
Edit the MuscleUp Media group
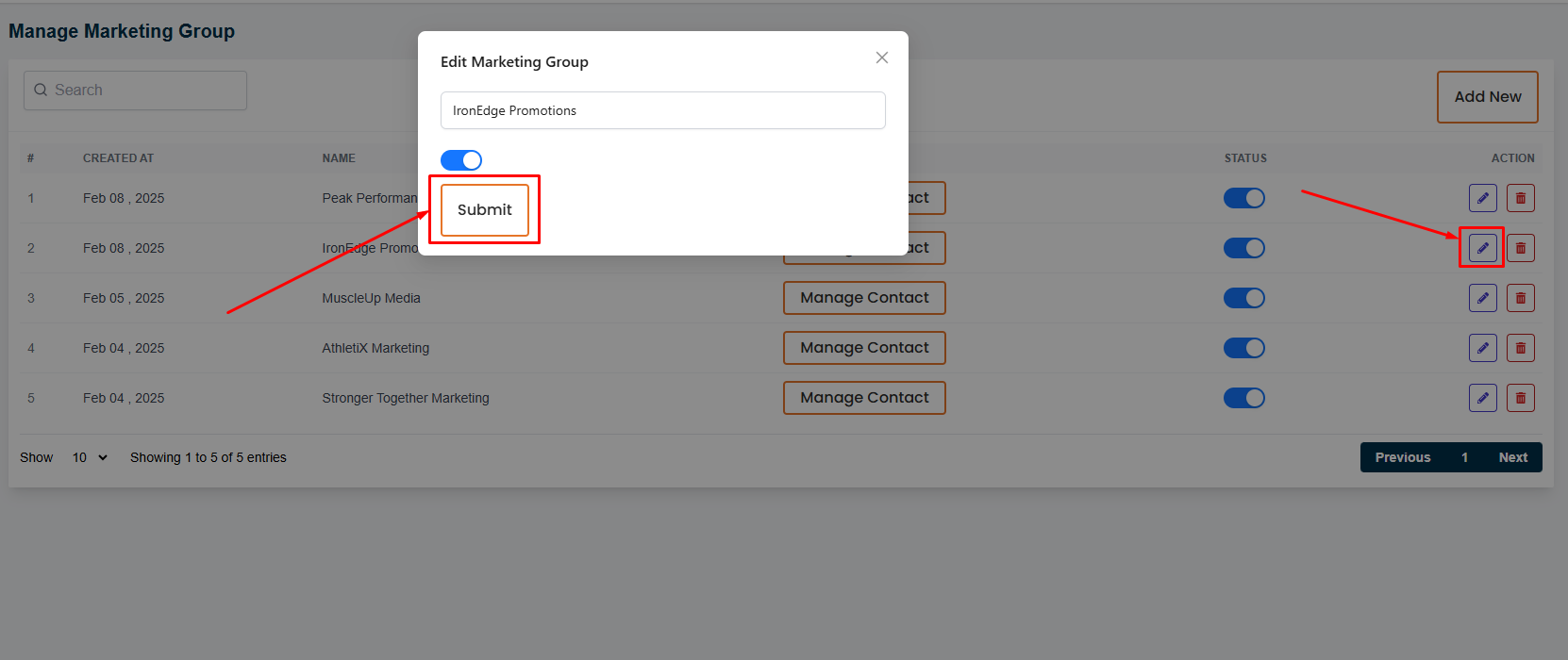point(1482,298)
